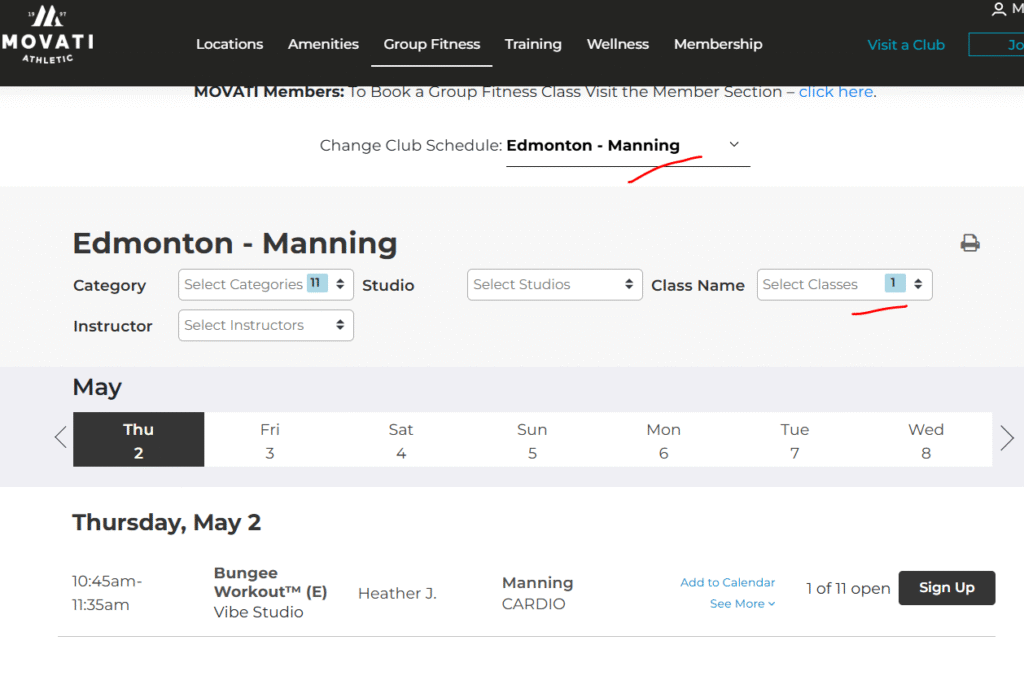
Task: Select the Sun 5 date tab
Action: 532,440
